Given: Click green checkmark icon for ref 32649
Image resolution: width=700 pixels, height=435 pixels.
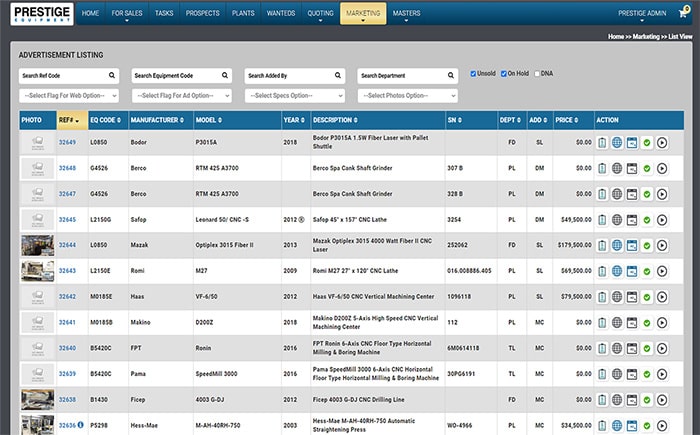Looking at the screenshot, I should tap(647, 143).
